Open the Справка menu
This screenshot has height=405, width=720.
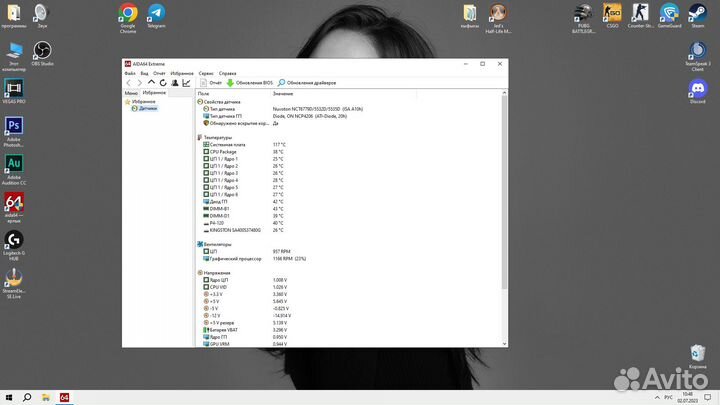click(x=228, y=73)
